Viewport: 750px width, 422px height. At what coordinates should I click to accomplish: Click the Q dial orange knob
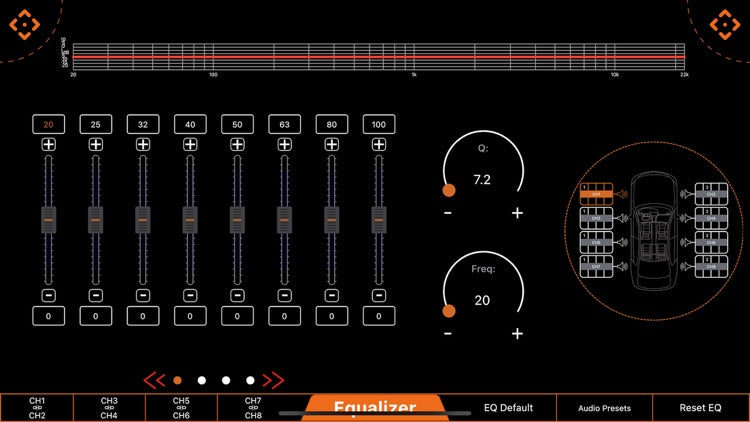(449, 190)
